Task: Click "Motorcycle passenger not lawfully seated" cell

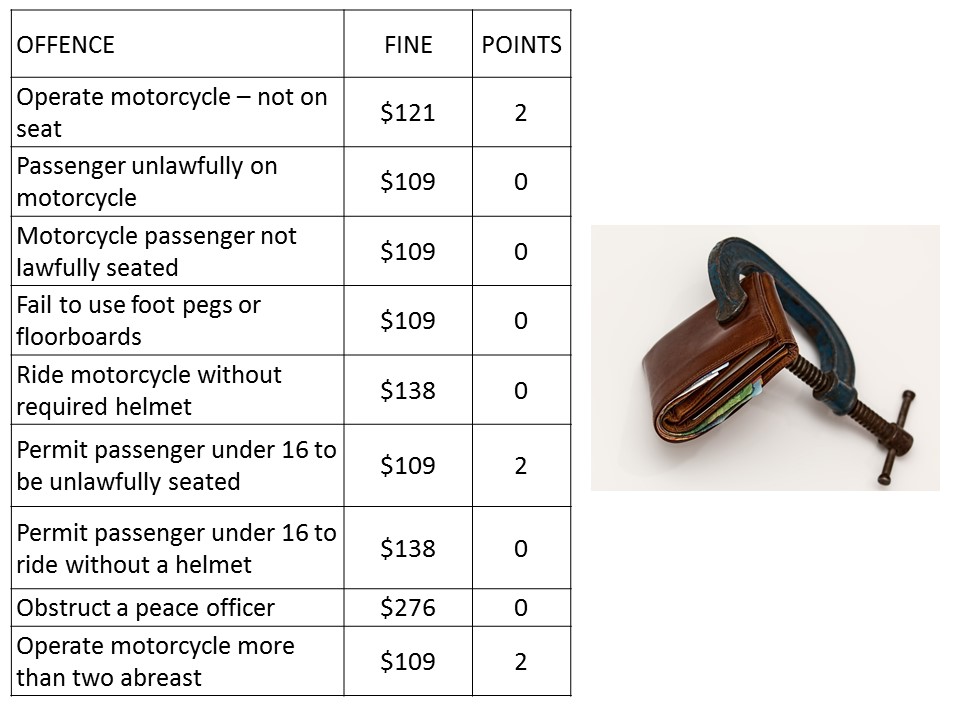Action: tap(157, 251)
